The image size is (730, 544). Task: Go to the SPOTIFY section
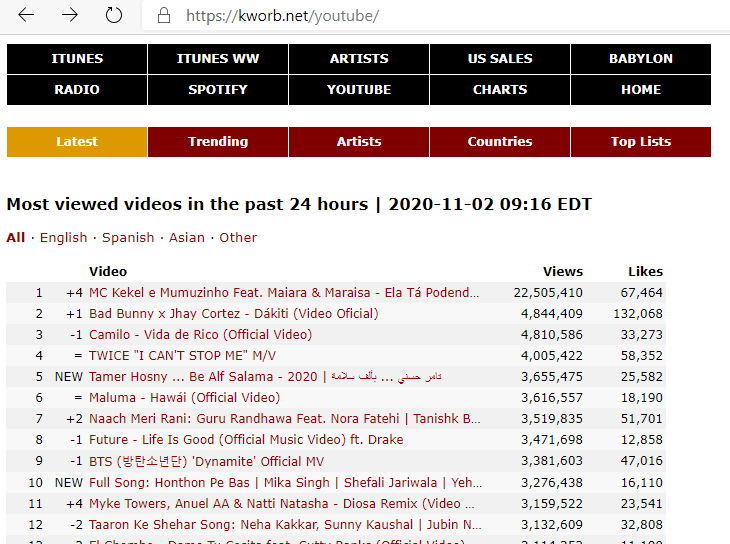click(218, 90)
